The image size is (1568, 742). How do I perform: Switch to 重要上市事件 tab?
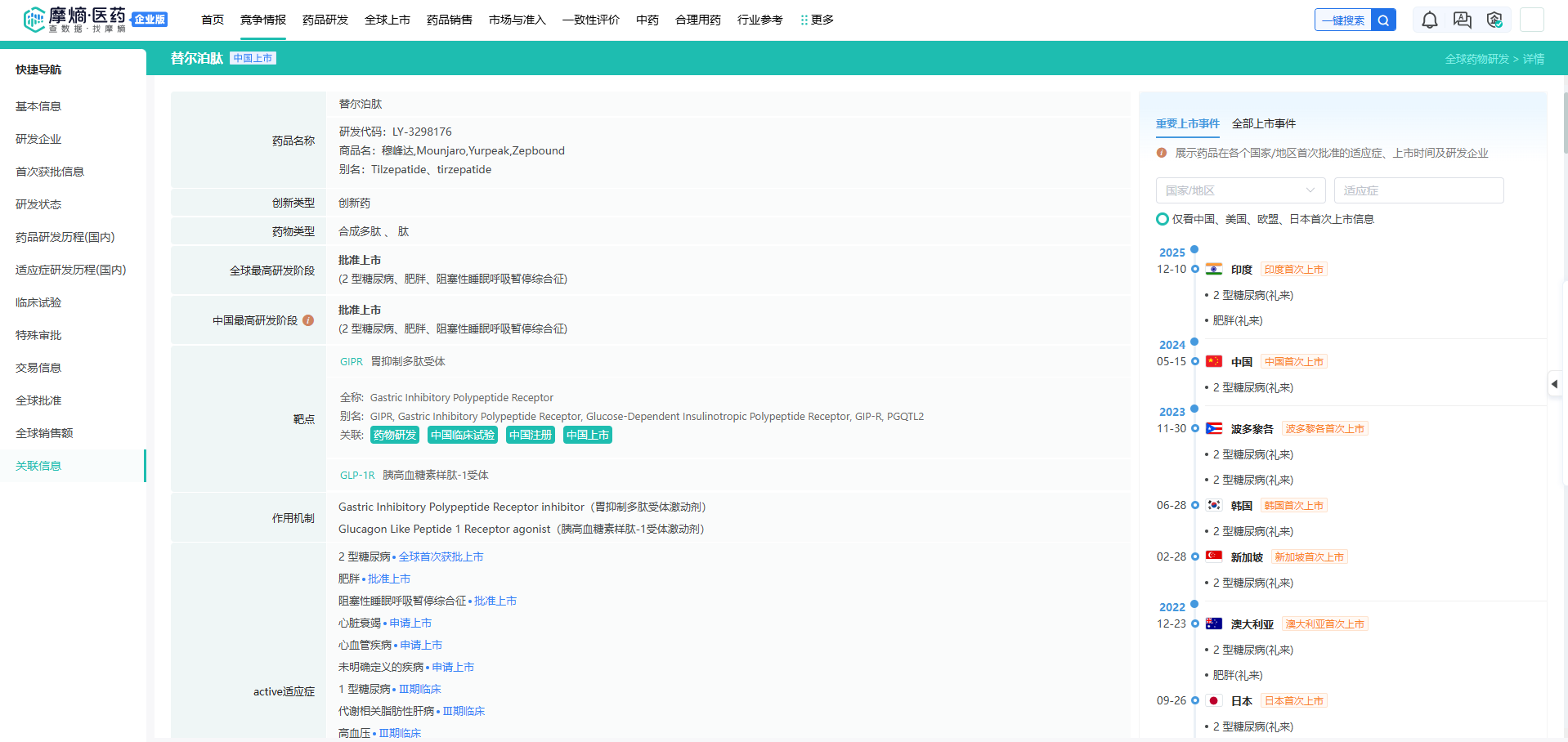point(1187,123)
